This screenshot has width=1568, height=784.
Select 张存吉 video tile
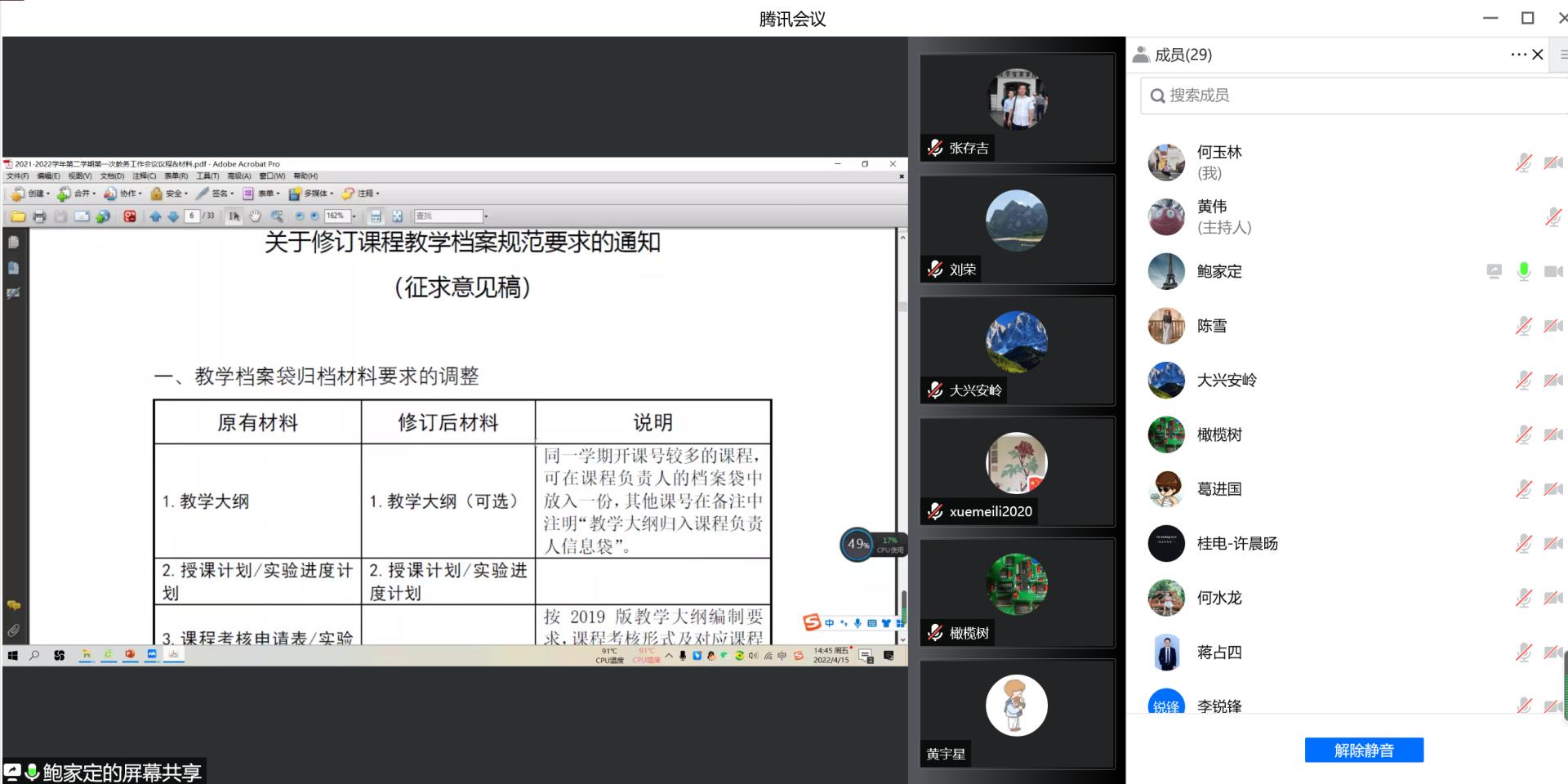(x=1017, y=108)
